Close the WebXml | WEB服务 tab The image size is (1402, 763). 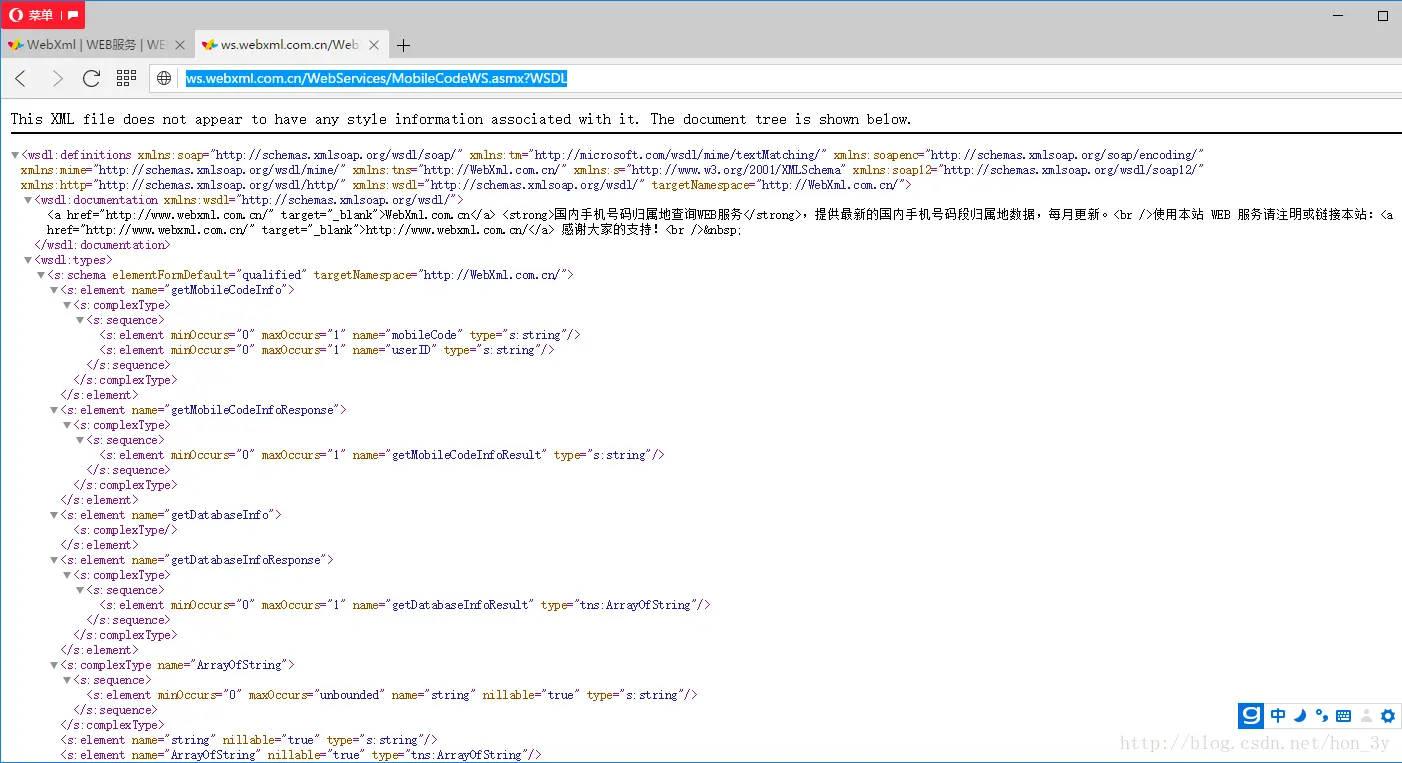coord(180,45)
